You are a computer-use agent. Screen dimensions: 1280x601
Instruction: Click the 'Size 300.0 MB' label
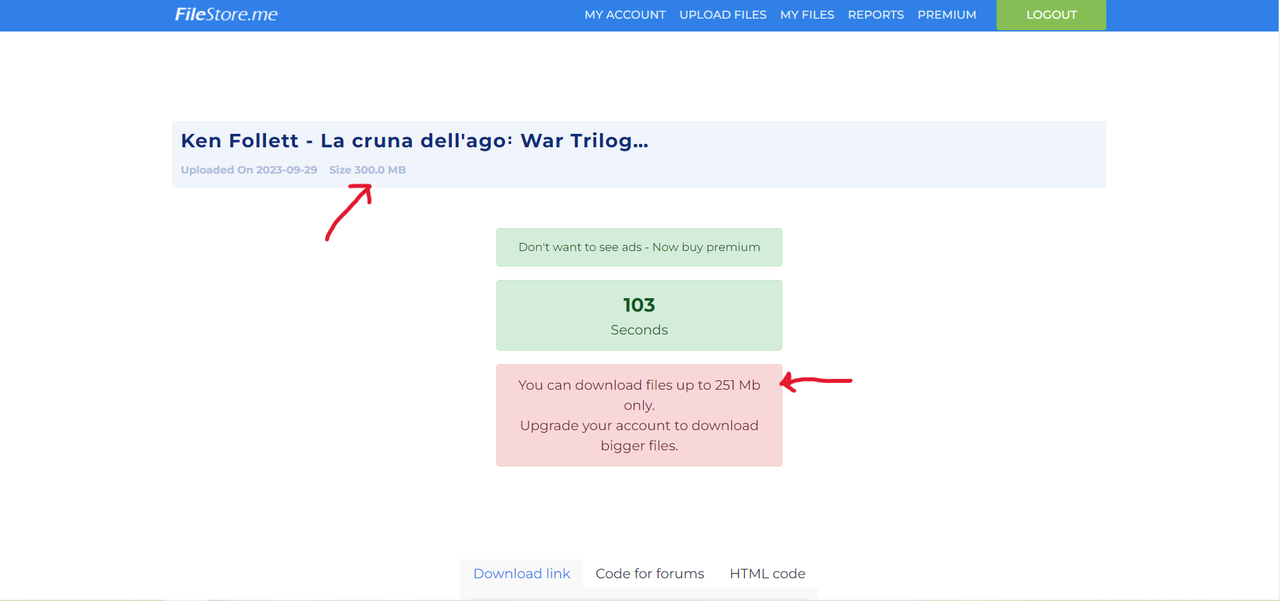click(367, 170)
